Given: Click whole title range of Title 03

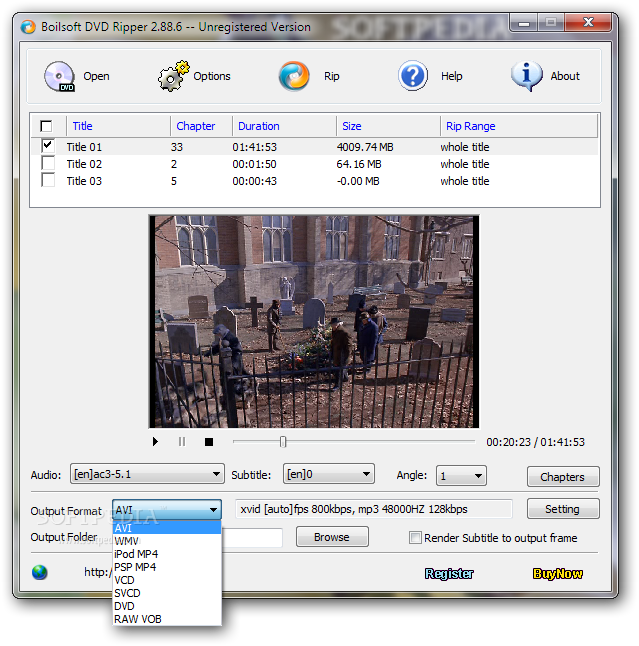Looking at the screenshot, I should [x=465, y=181].
